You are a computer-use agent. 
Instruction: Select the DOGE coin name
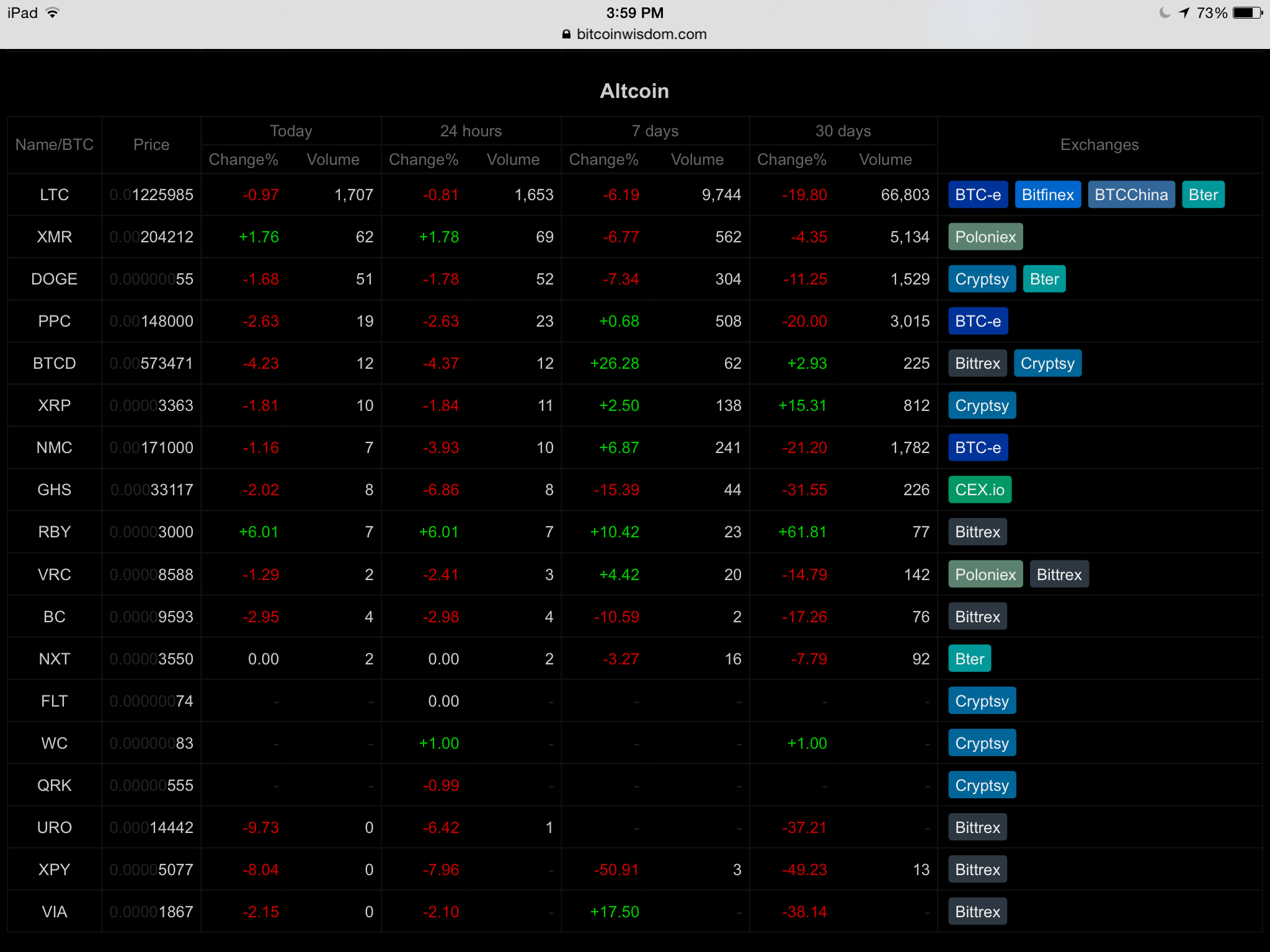[55, 279]
